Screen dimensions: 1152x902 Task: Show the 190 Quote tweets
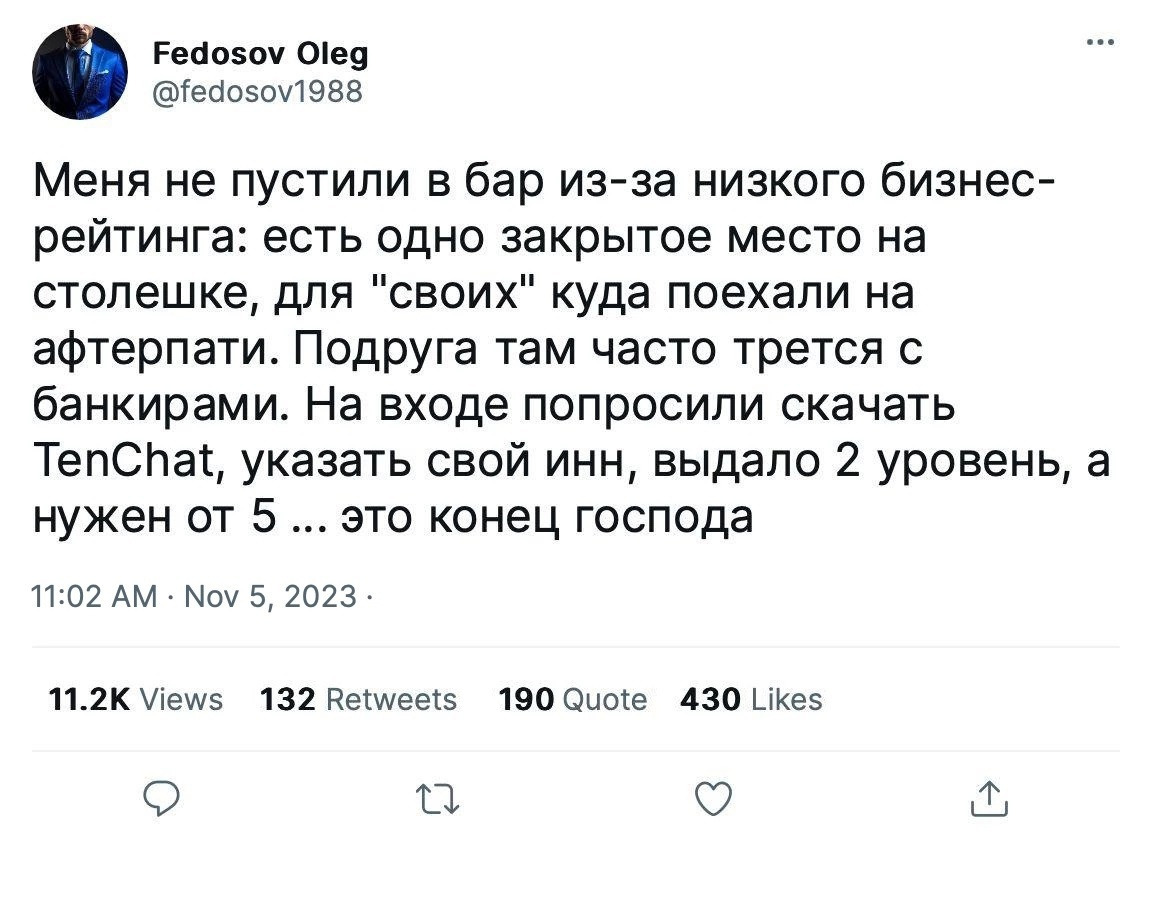coord(573,699)
